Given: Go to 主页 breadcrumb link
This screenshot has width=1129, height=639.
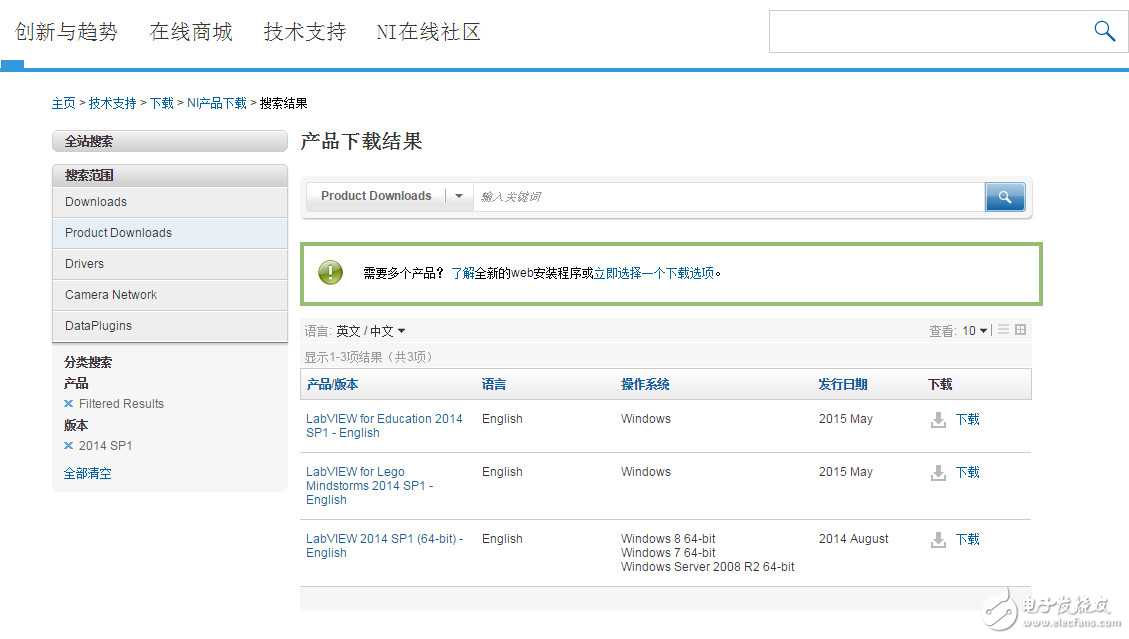Looking at the screenshot, I should pos(63,103).
